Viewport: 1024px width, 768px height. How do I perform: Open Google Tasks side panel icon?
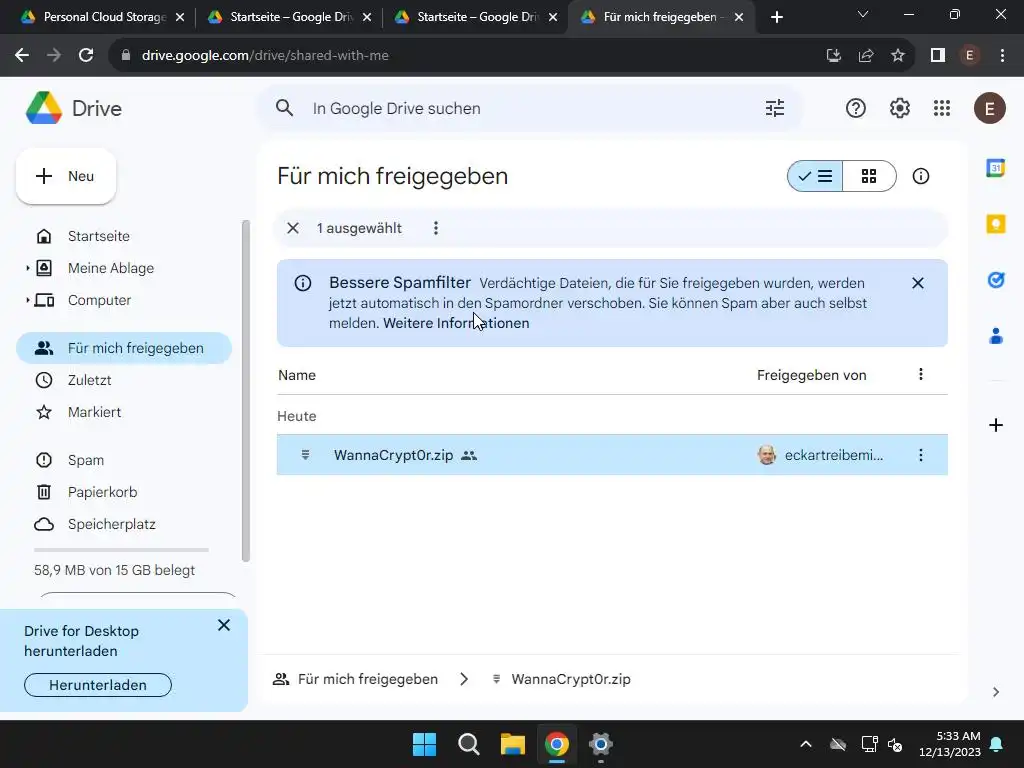click(995, 280)
